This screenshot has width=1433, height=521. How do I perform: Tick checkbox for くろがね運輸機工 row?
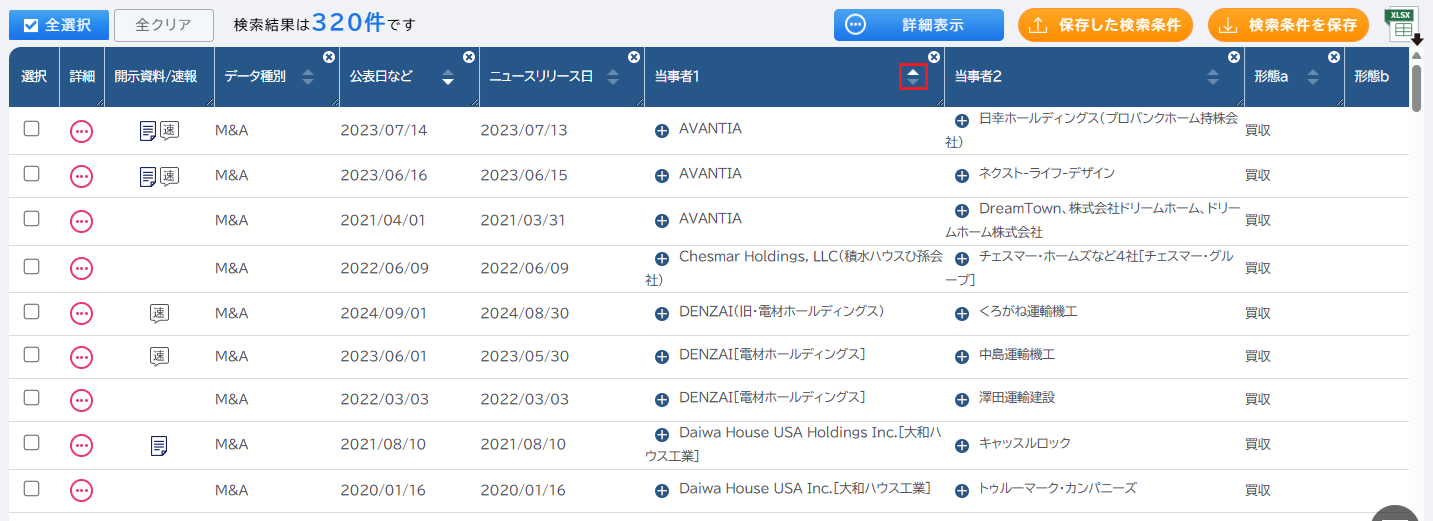click(x=31, y=311)
